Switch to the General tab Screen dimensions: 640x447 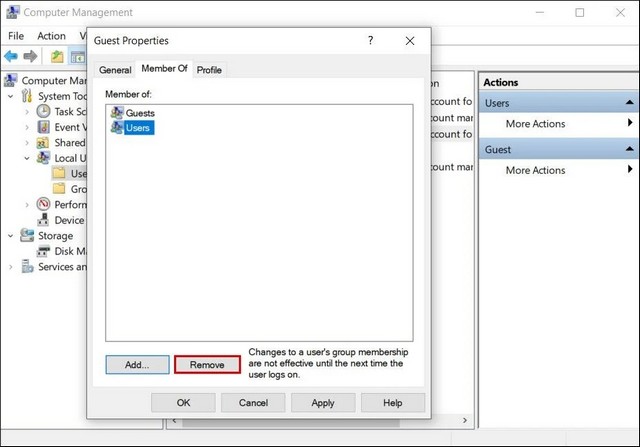115,70
